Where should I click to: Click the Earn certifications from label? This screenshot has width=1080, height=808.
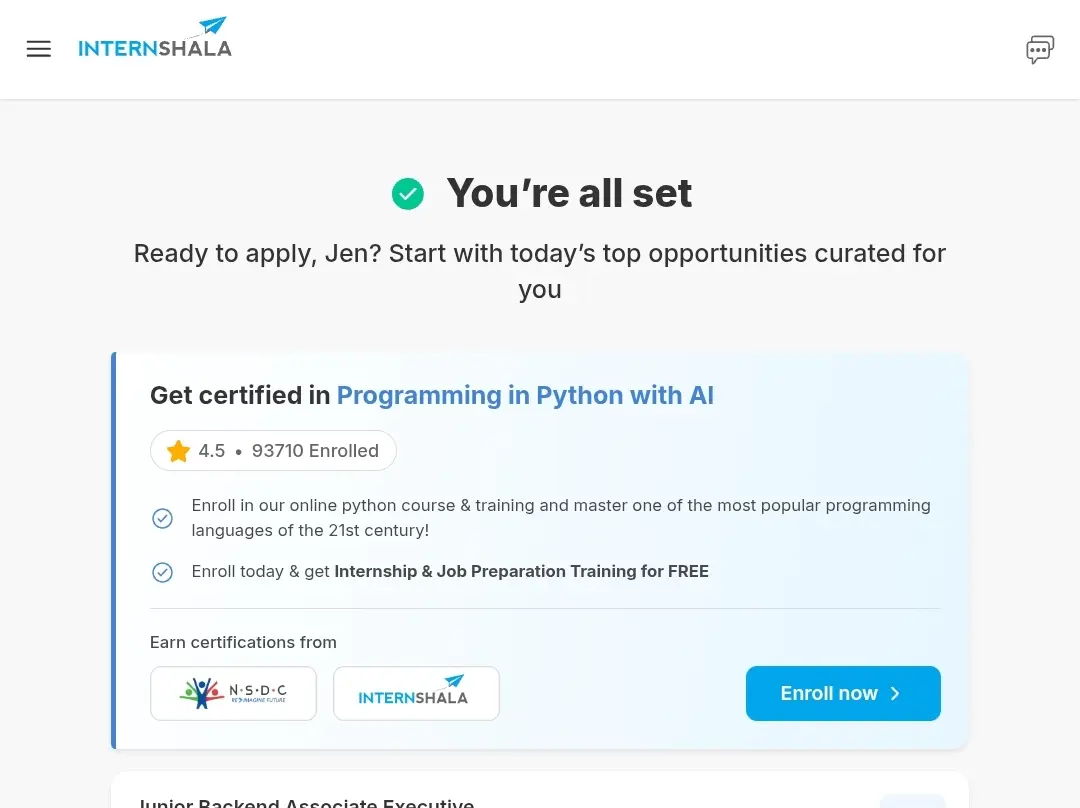[243, 642]
